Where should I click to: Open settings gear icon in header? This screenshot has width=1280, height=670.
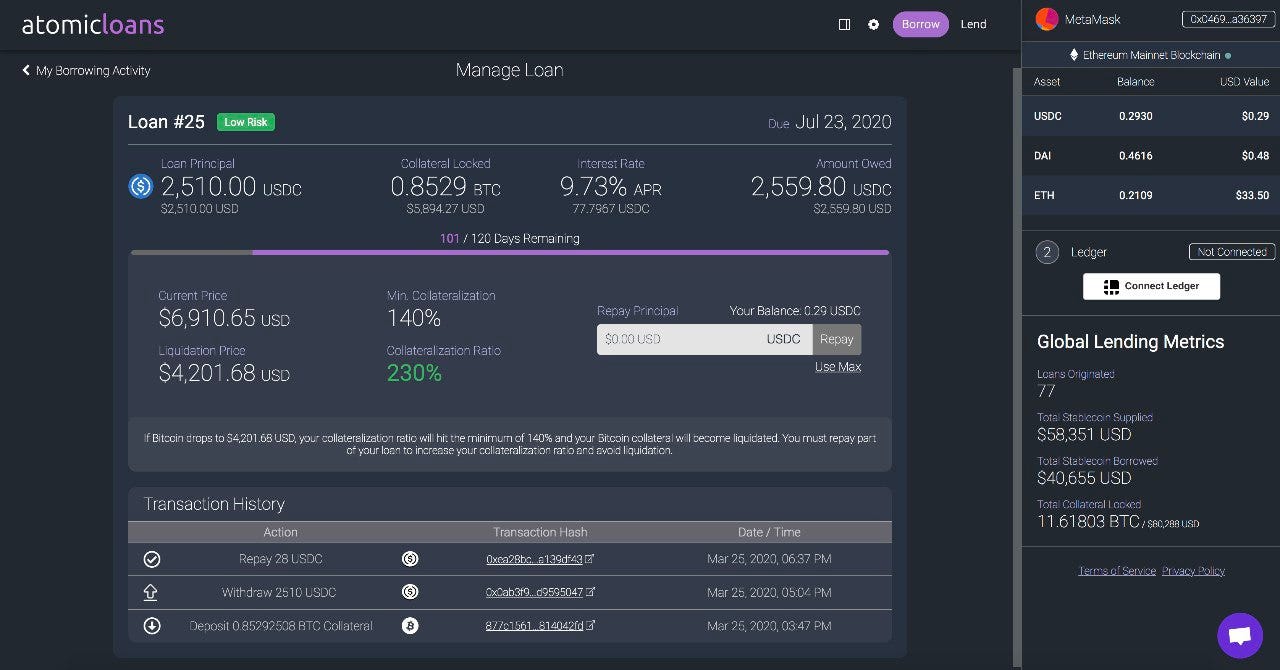point(873,24)
